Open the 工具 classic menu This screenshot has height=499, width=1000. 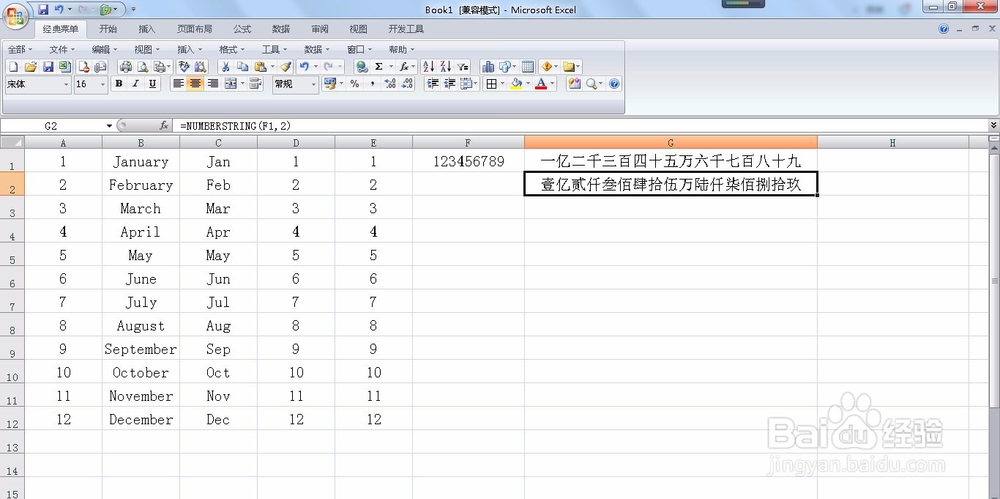tap(274, 49)
